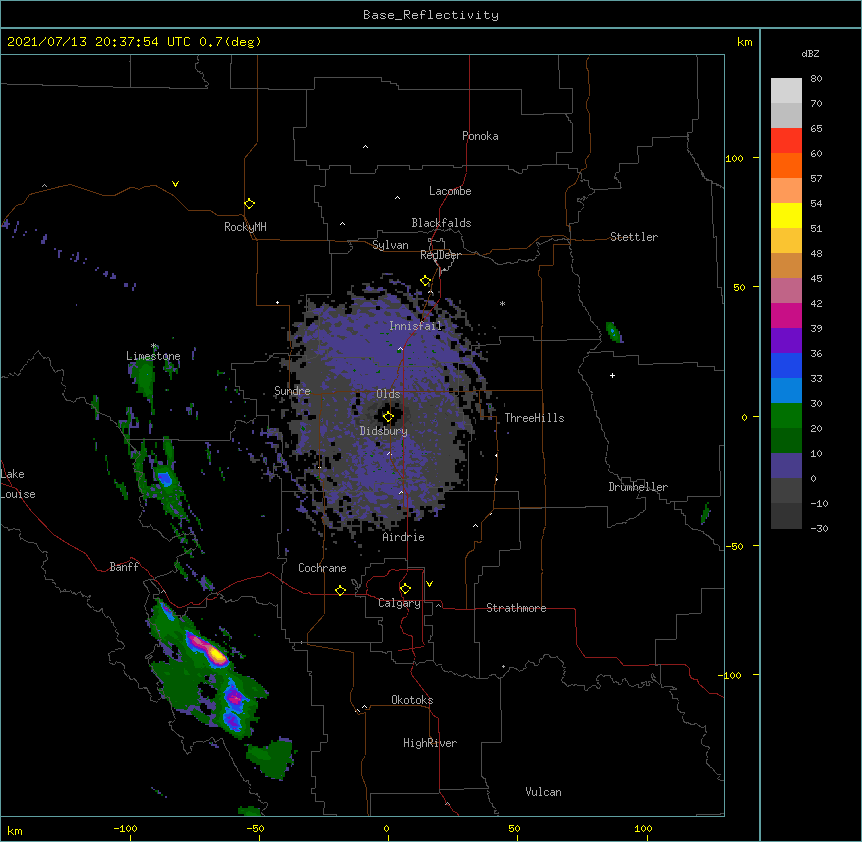
Task: Click the small green echo southwest of Stettler
Action: click(x=613, y=332)
